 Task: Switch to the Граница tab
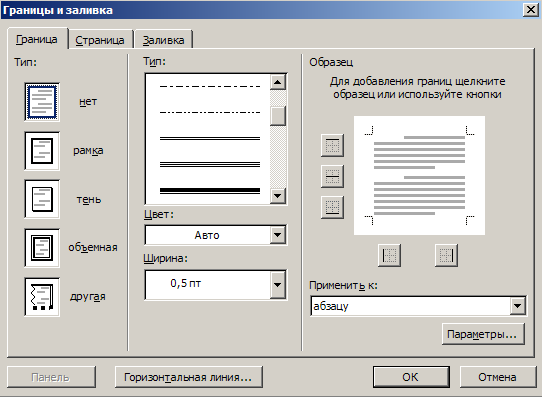(37, 39)
